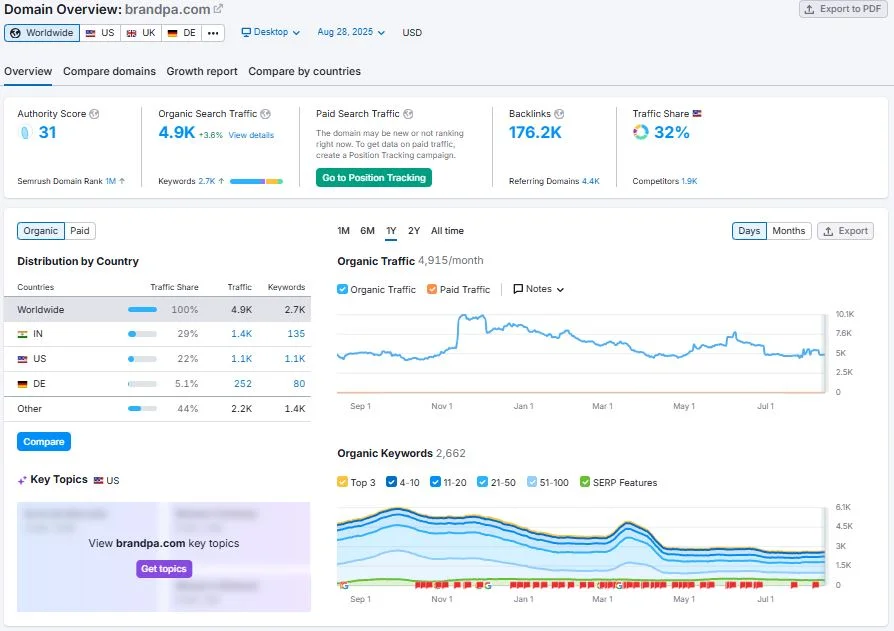Open the external link icon beside brandpa.com
This screenshot has width=894, height=631.
pos(219,9)
